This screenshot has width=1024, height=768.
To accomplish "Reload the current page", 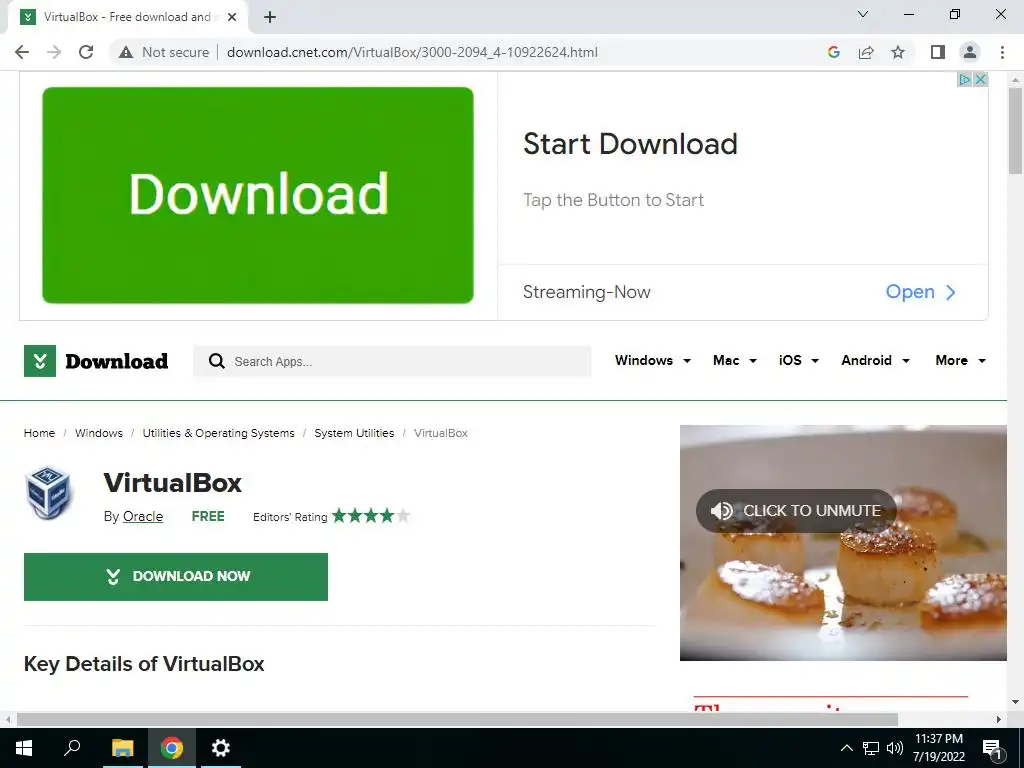I will pos(86,52).
